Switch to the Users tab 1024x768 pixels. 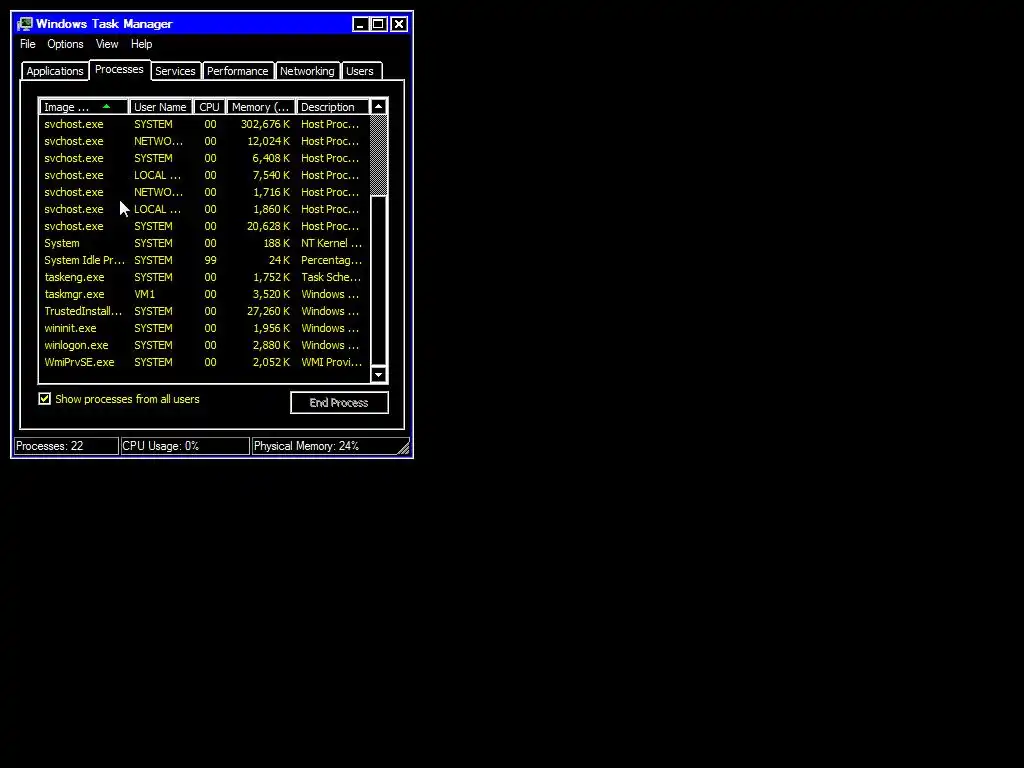360,71
